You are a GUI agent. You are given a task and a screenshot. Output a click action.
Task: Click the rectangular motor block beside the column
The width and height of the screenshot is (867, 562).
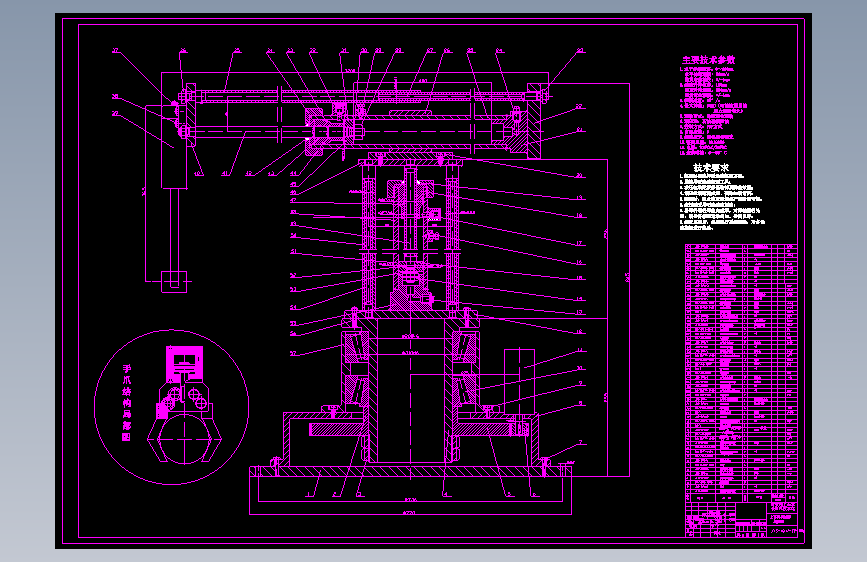coord(519,382)
